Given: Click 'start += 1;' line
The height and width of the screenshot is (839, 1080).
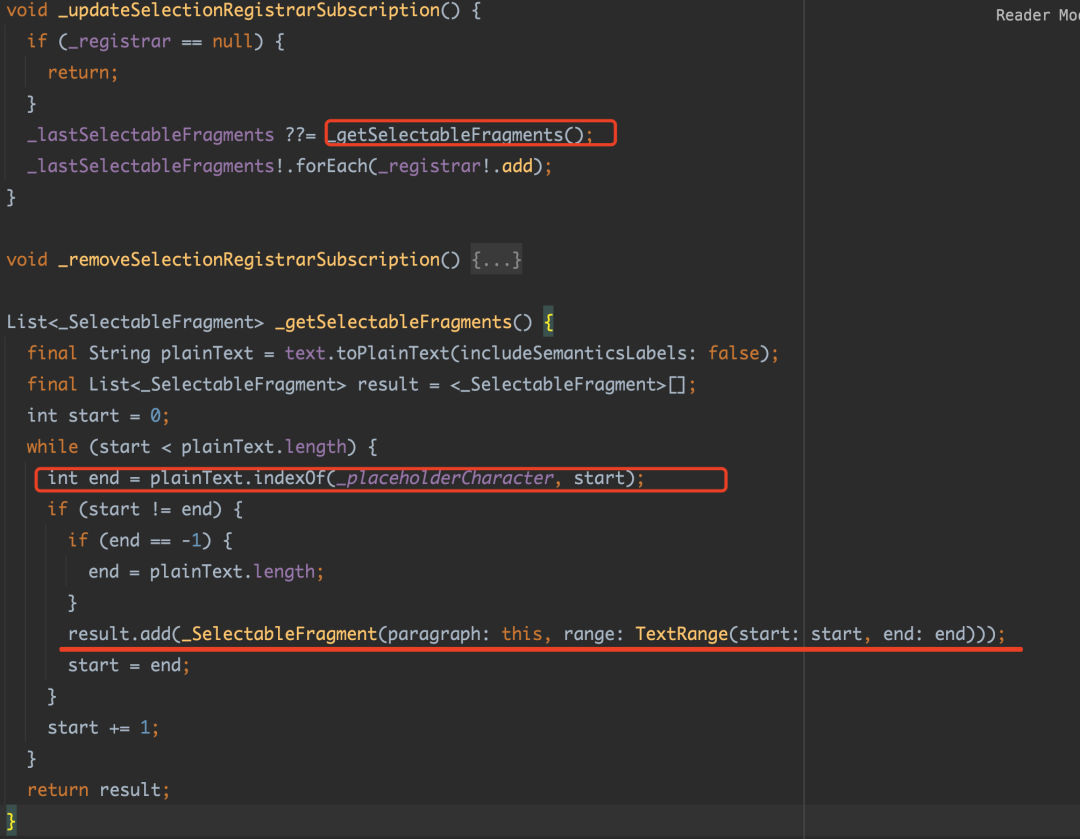Looking at the screenshot, I should tap(103, 727).
